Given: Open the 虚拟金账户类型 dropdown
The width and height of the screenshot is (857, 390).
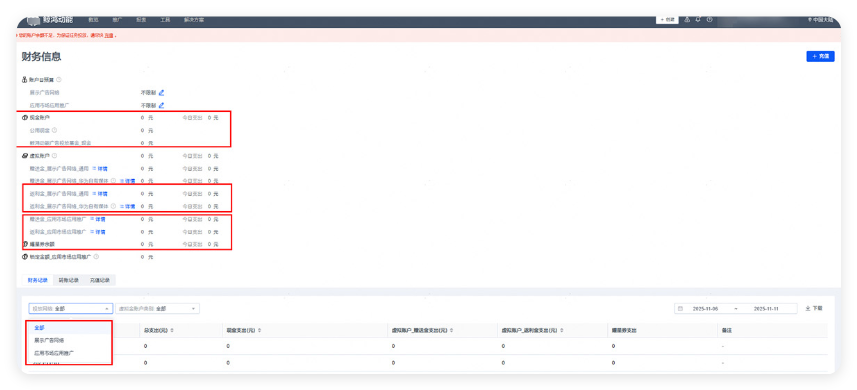Looking at the screenshot, I should coord(157,309).
